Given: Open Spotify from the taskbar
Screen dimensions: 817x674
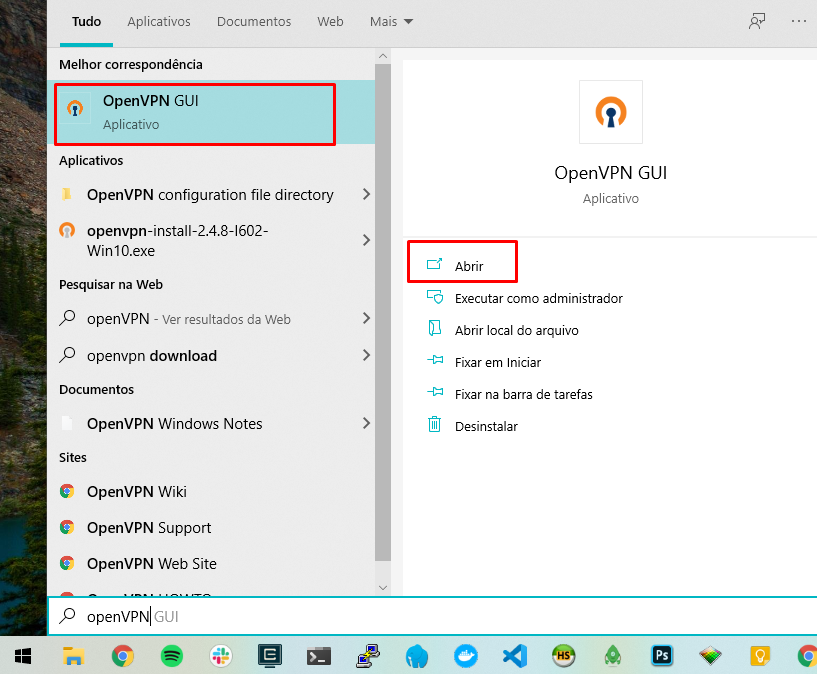Looking at the screenshot, I should click(171, 656).
